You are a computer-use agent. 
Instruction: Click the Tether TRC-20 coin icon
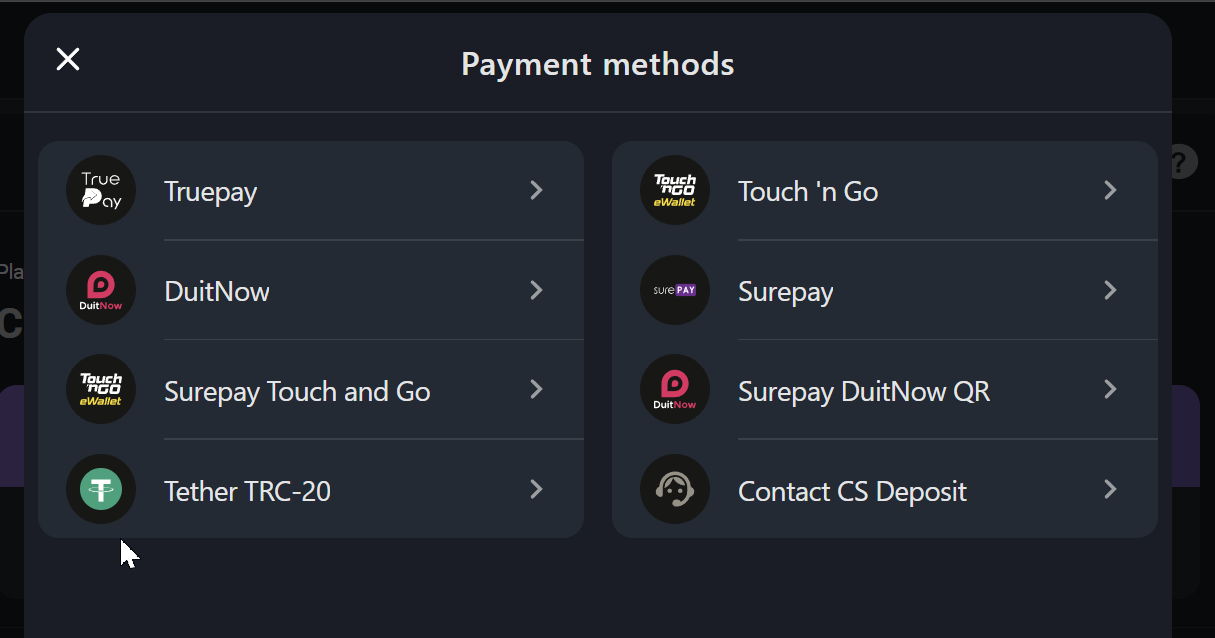101,489
